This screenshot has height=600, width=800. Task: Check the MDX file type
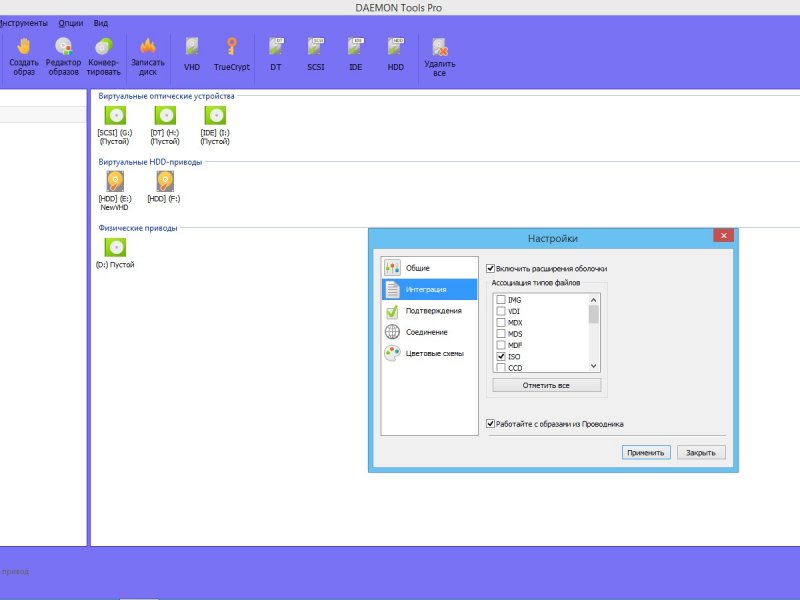click(x=501, y=322)
